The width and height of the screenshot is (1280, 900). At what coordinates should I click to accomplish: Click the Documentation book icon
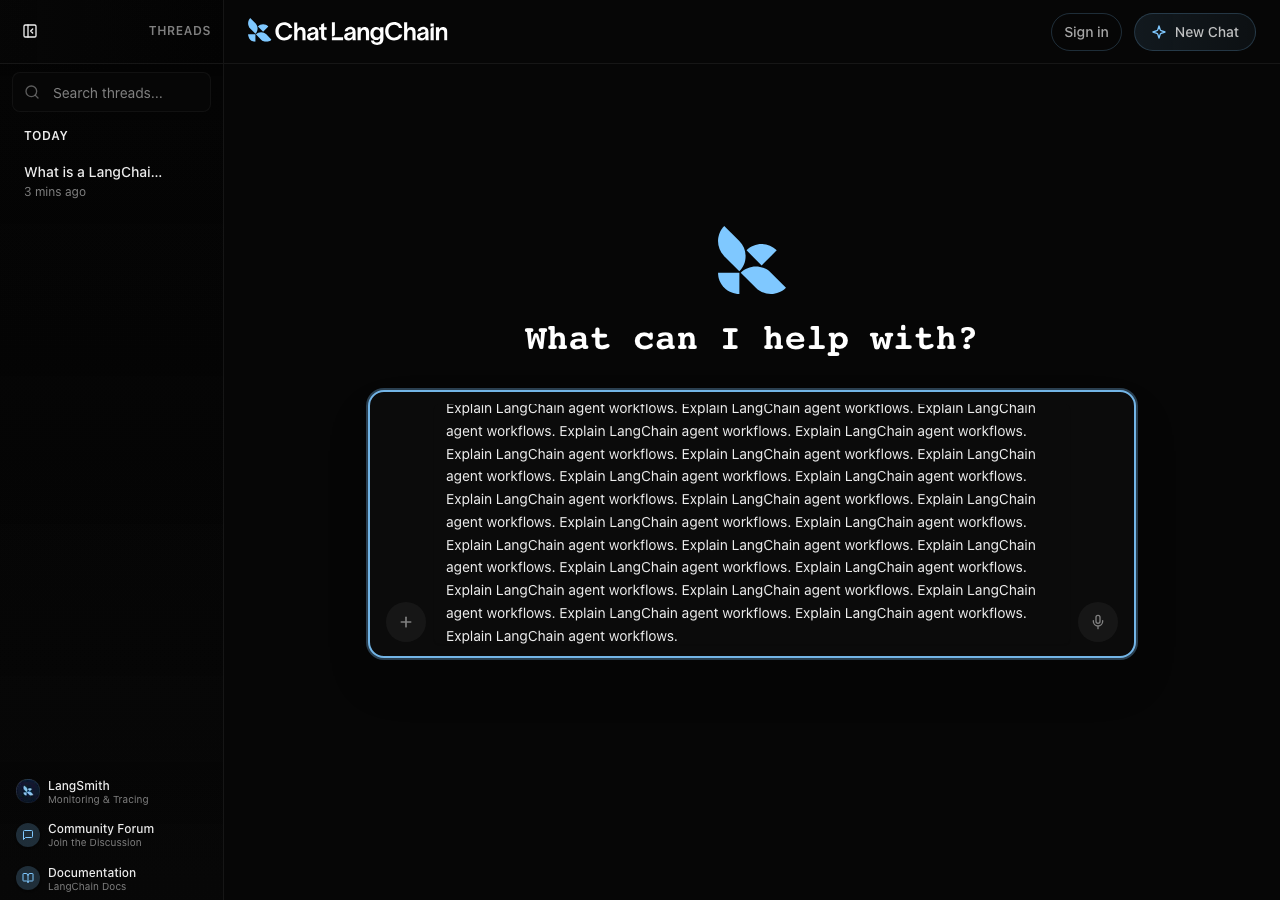28,878
